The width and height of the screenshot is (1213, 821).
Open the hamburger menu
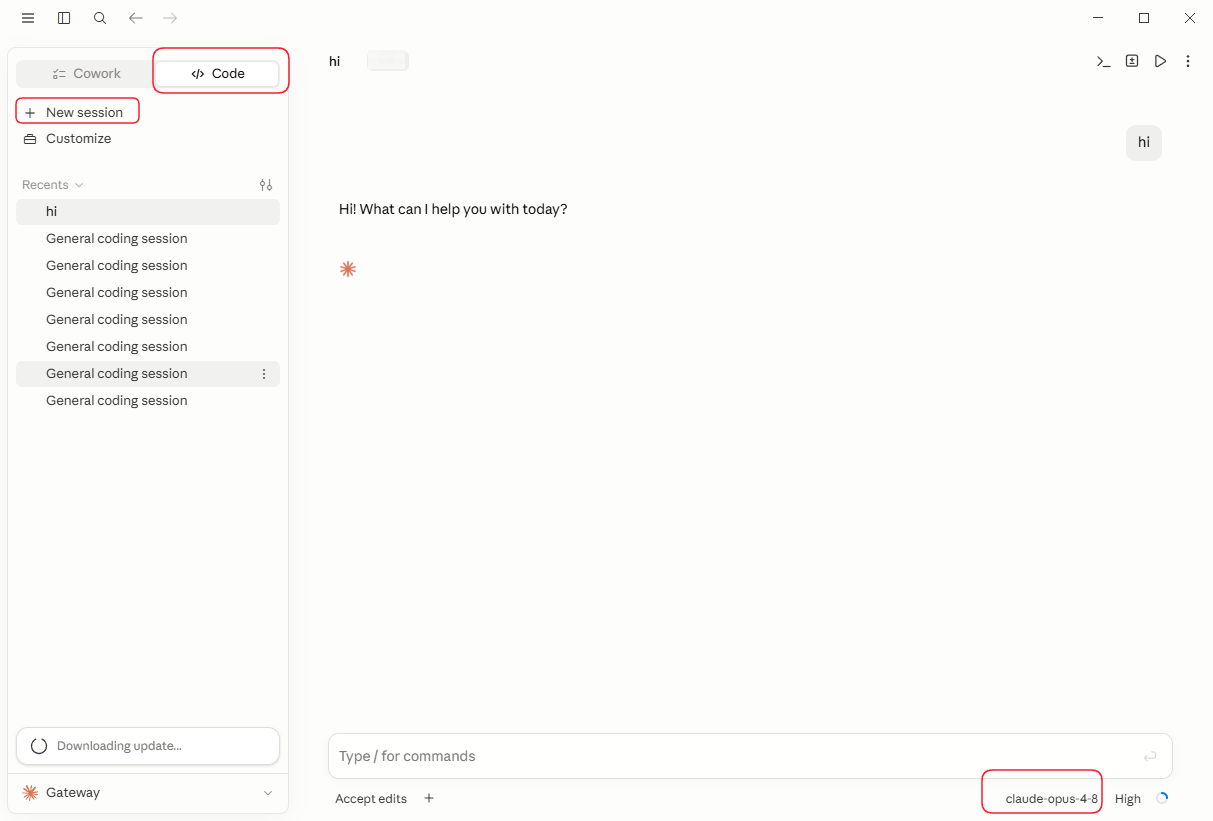click(x=28, y=18)
